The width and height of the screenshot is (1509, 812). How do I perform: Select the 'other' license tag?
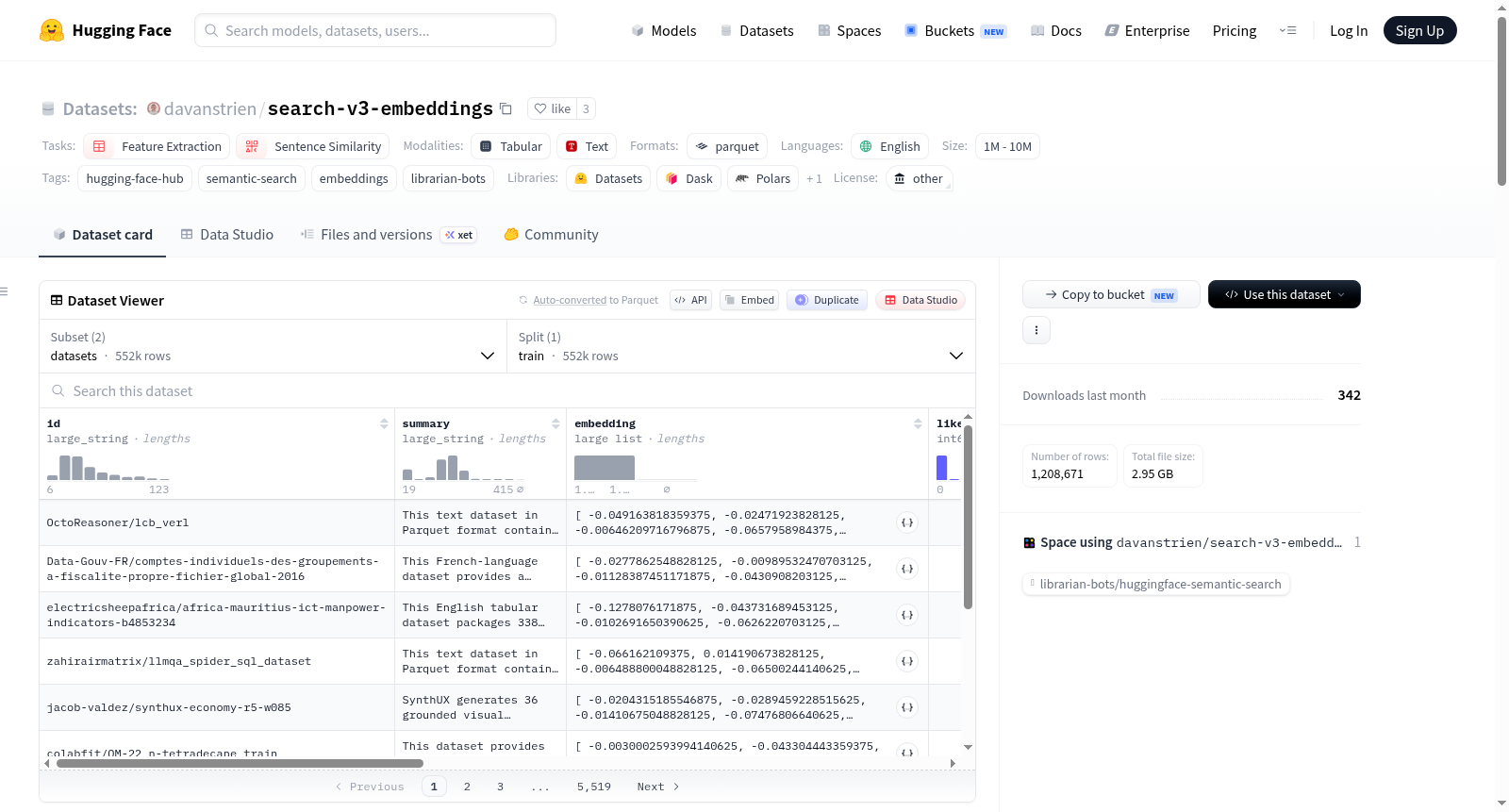(x=919, y=178)
